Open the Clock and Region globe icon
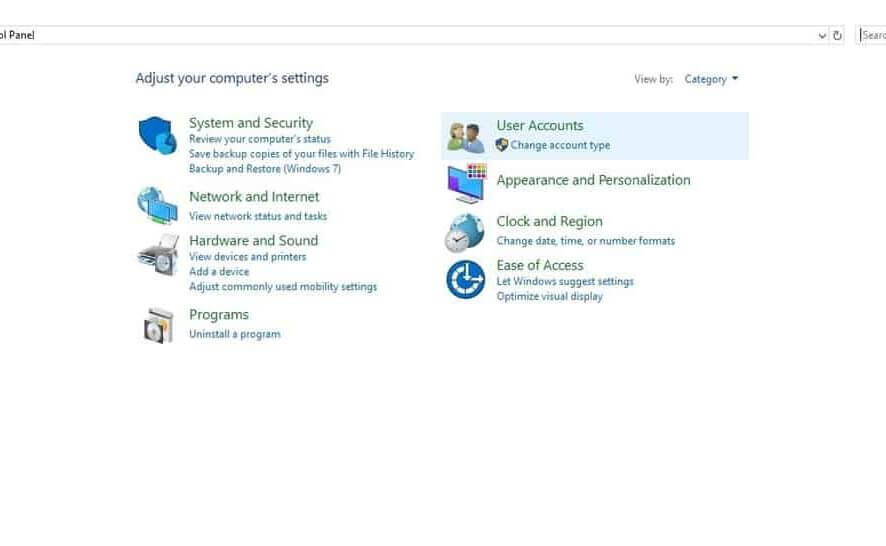The width and height of the screenshot is (886, 546). [x=464, y=232]
